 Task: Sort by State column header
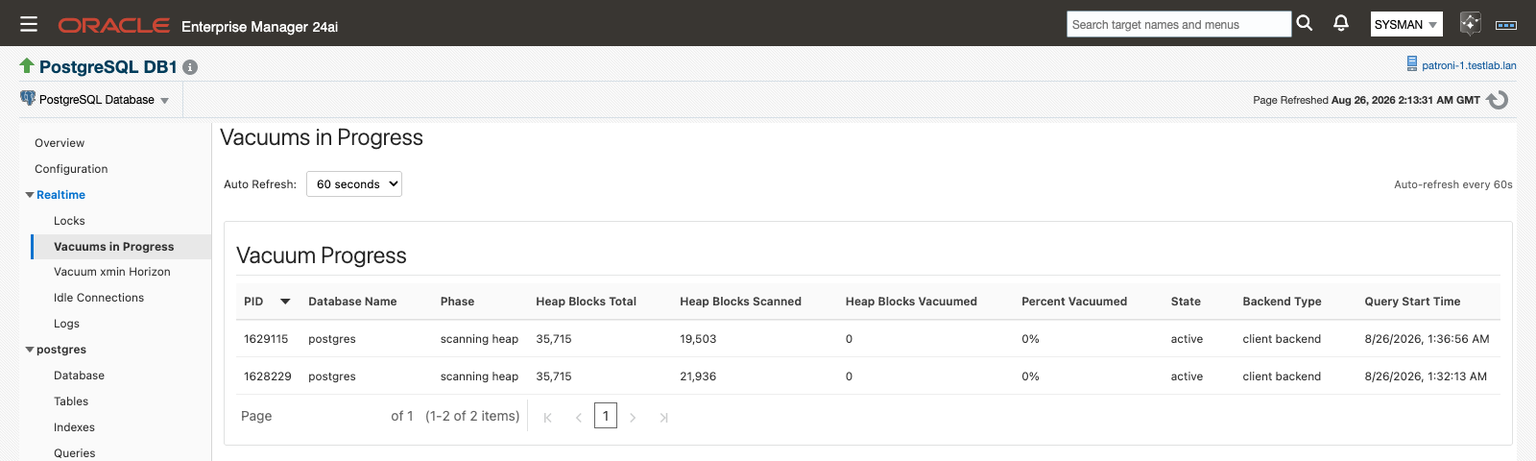click(1186, 301)
